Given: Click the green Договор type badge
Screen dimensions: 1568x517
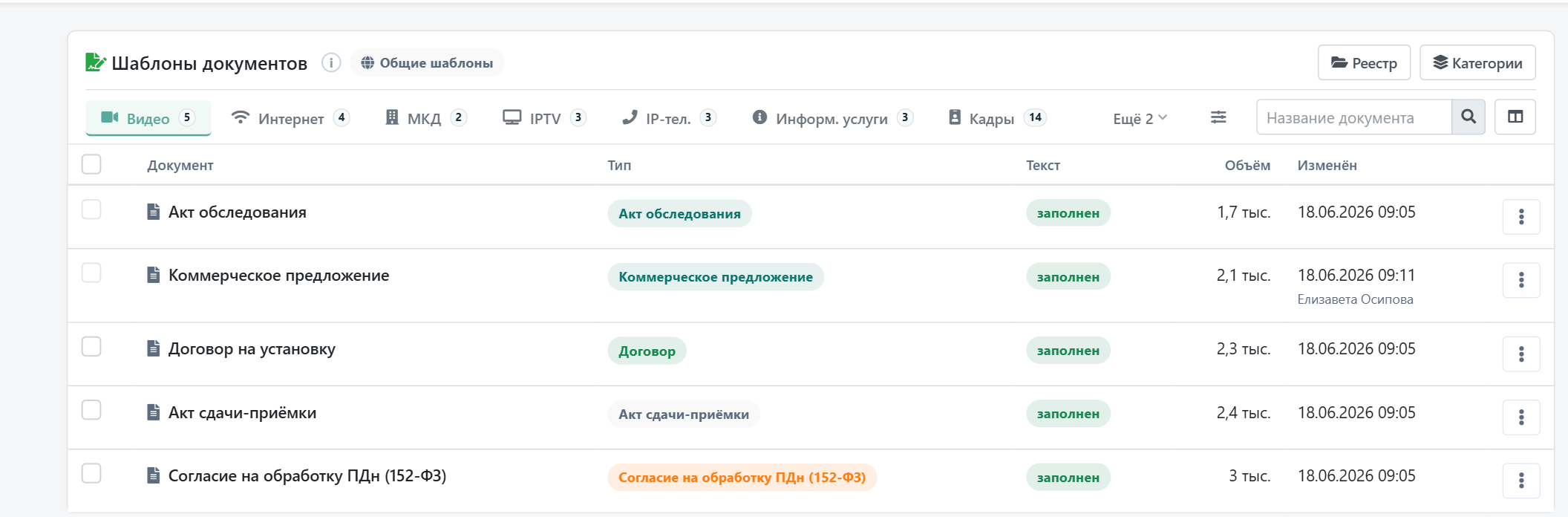Looking at the screenshot, I should click(x=647, y=351).
